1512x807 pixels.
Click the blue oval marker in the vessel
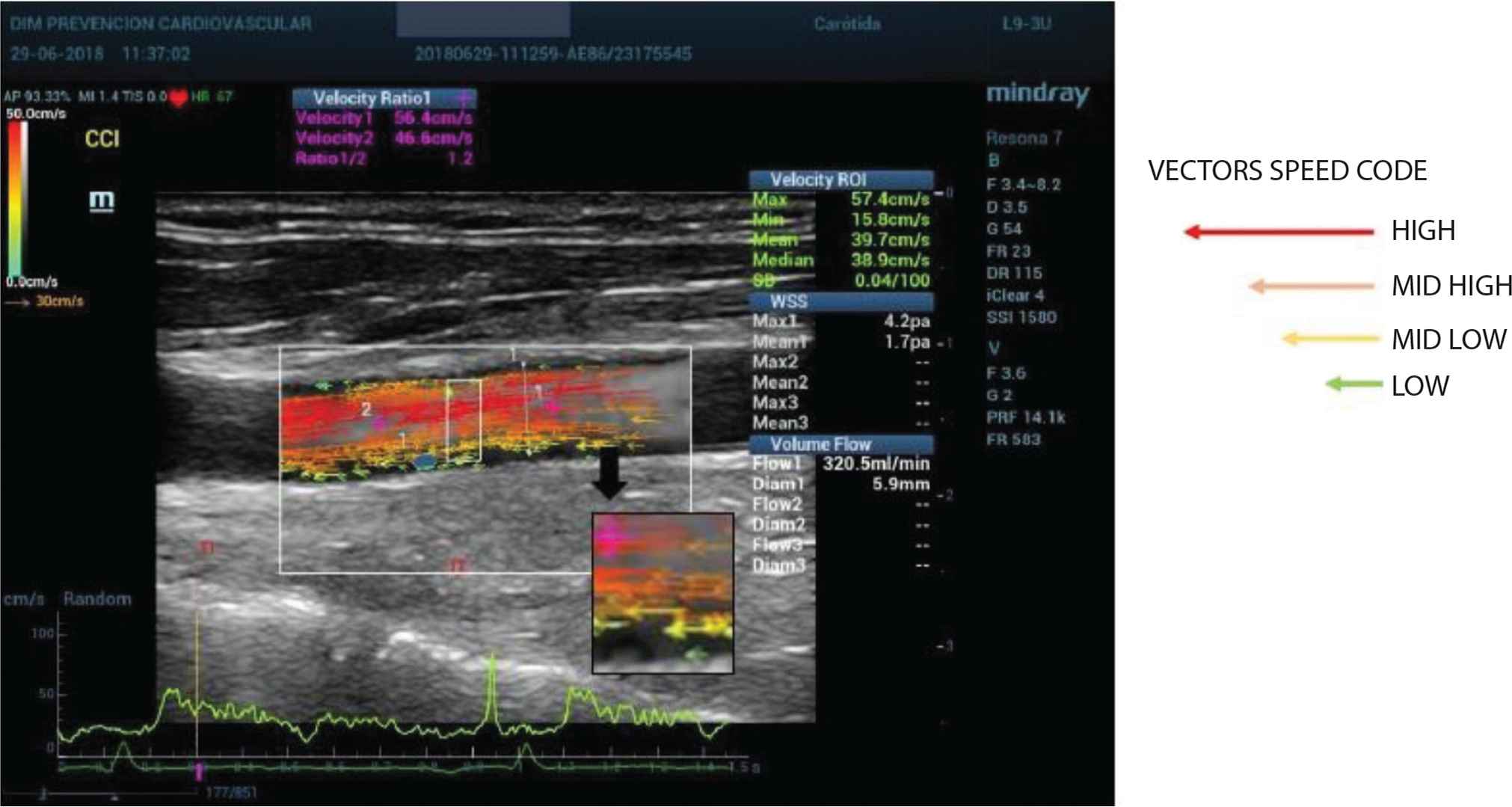point(425,462)
